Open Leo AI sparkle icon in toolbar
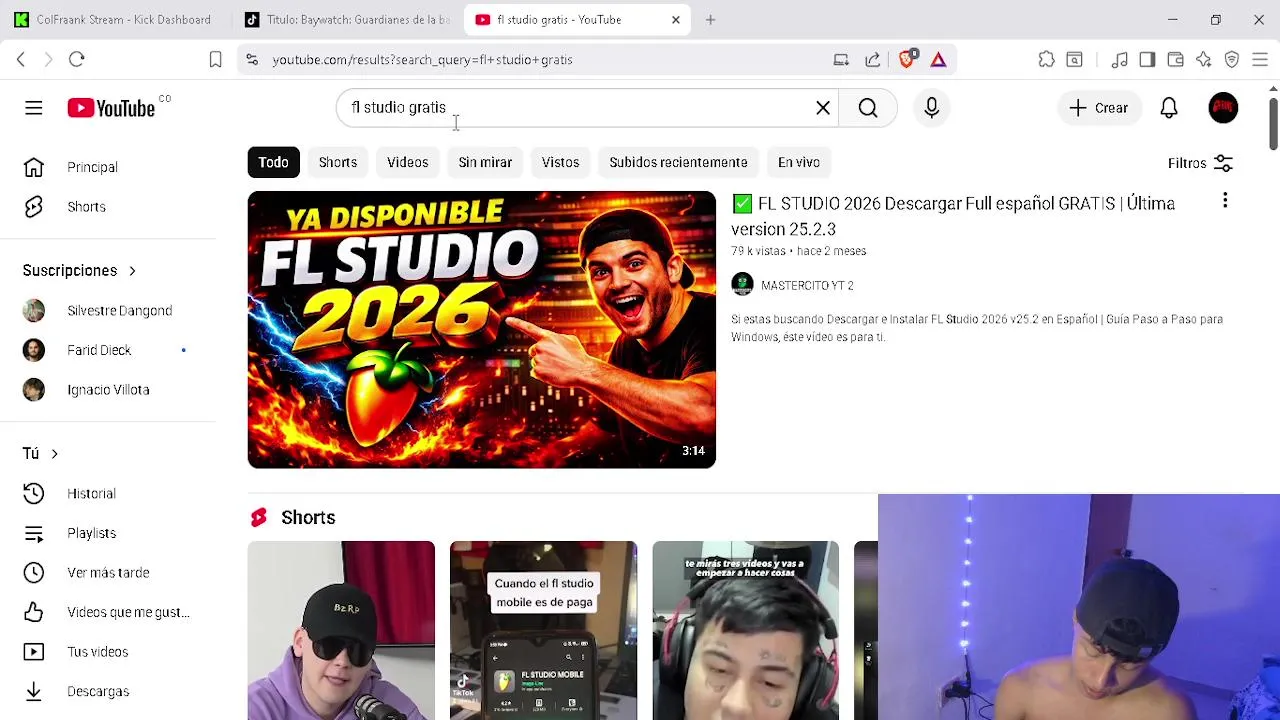This screenshot has height=720, width=1280. pyautogui.click(x=1204, y=60)
